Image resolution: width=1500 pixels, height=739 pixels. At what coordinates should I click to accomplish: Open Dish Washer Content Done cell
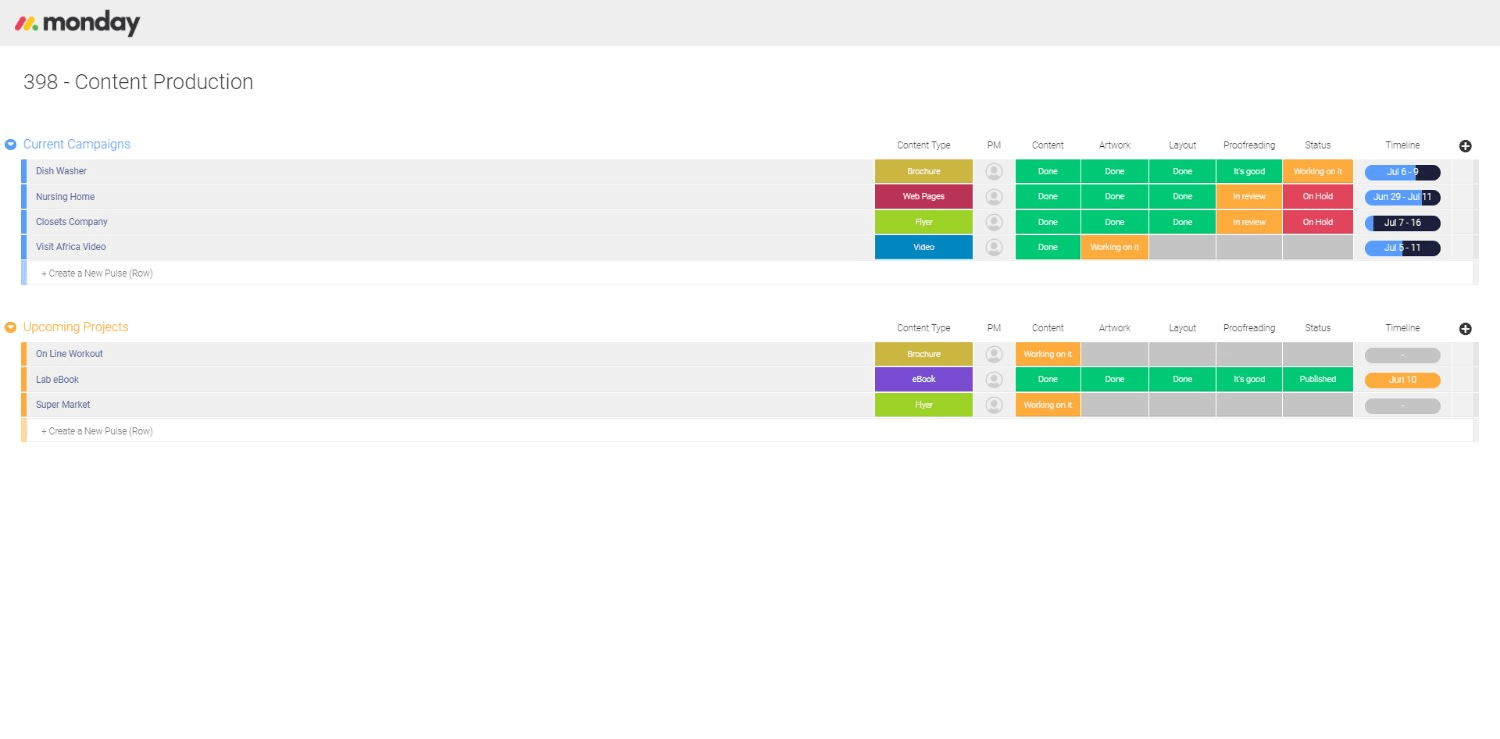click(x=1048, y=171)
